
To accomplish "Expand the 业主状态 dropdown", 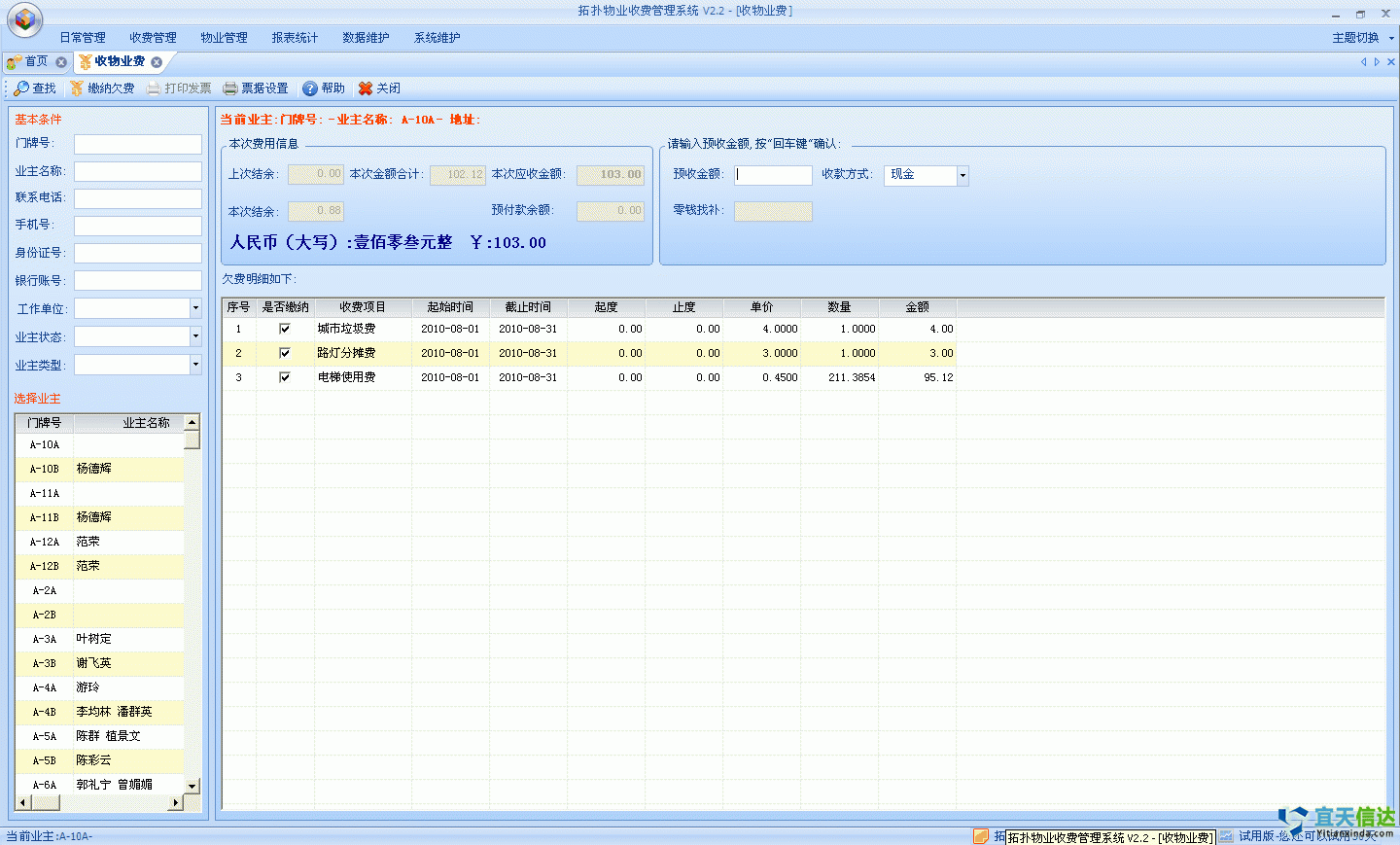I will tap(195, 336).
